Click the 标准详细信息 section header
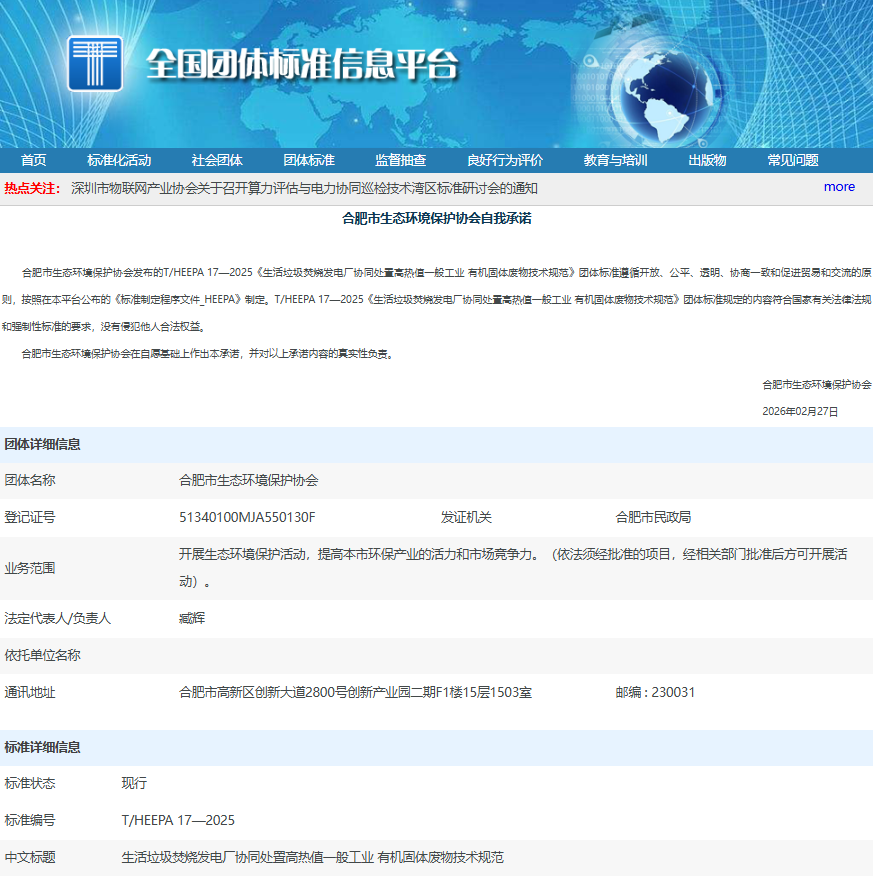The height and width of the screenshot is (878, 873). (x=43, y=748)
